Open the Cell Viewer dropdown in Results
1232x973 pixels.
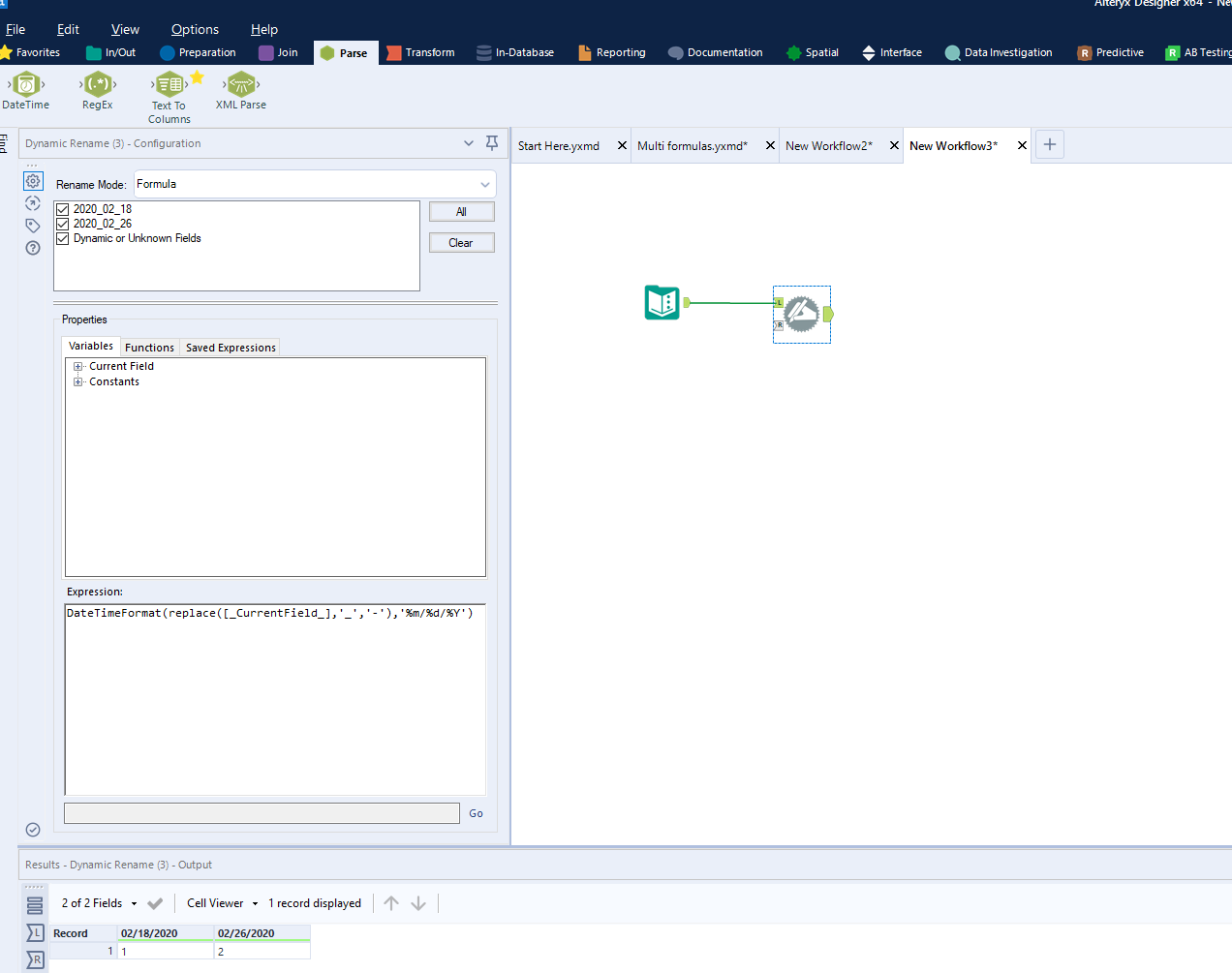click(x=222, y=902)
